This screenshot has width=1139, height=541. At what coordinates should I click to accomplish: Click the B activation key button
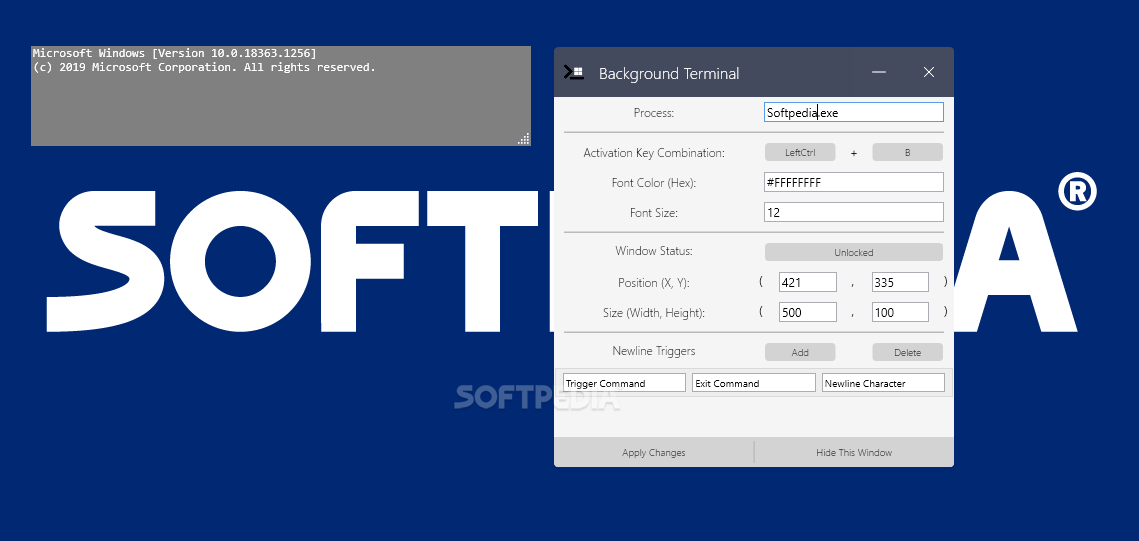pyautogui.click(x=907, y=152)
